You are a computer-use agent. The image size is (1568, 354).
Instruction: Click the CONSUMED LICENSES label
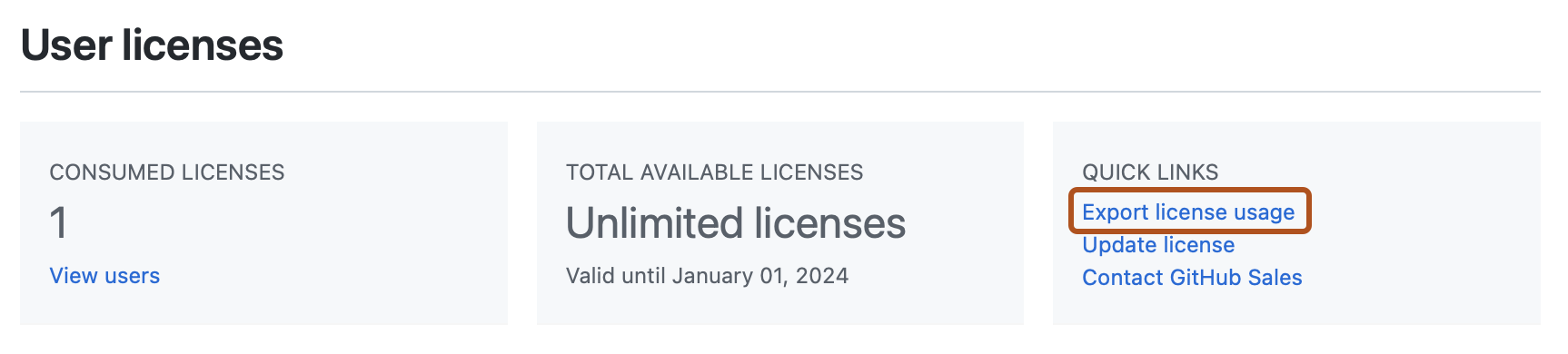pyautogui.click(x=167, y=172)
